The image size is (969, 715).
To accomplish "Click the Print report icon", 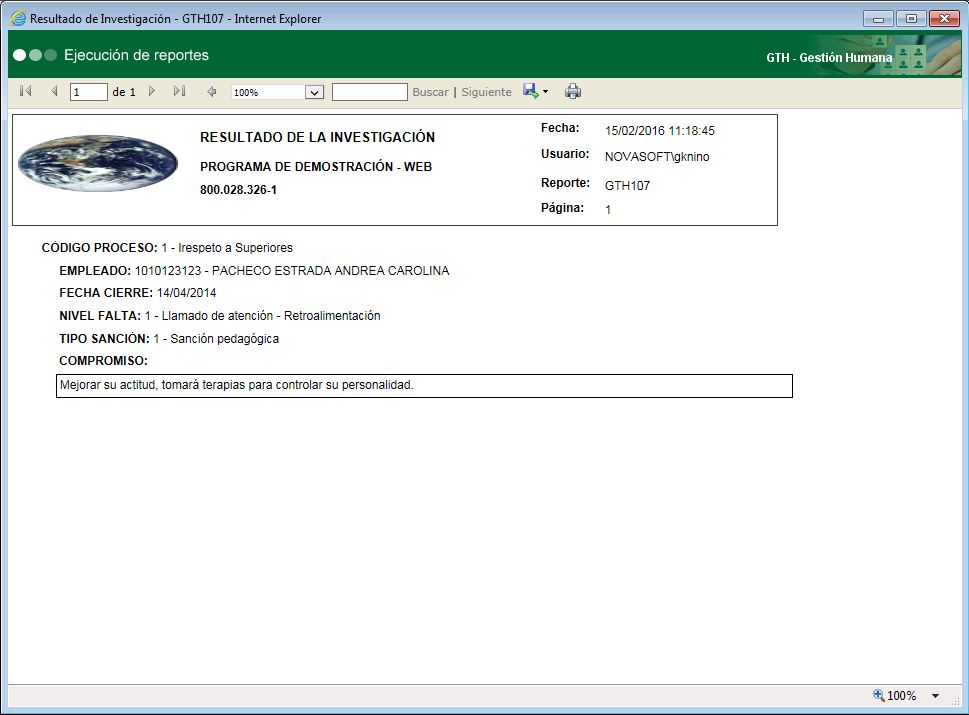I will [573, 91].
